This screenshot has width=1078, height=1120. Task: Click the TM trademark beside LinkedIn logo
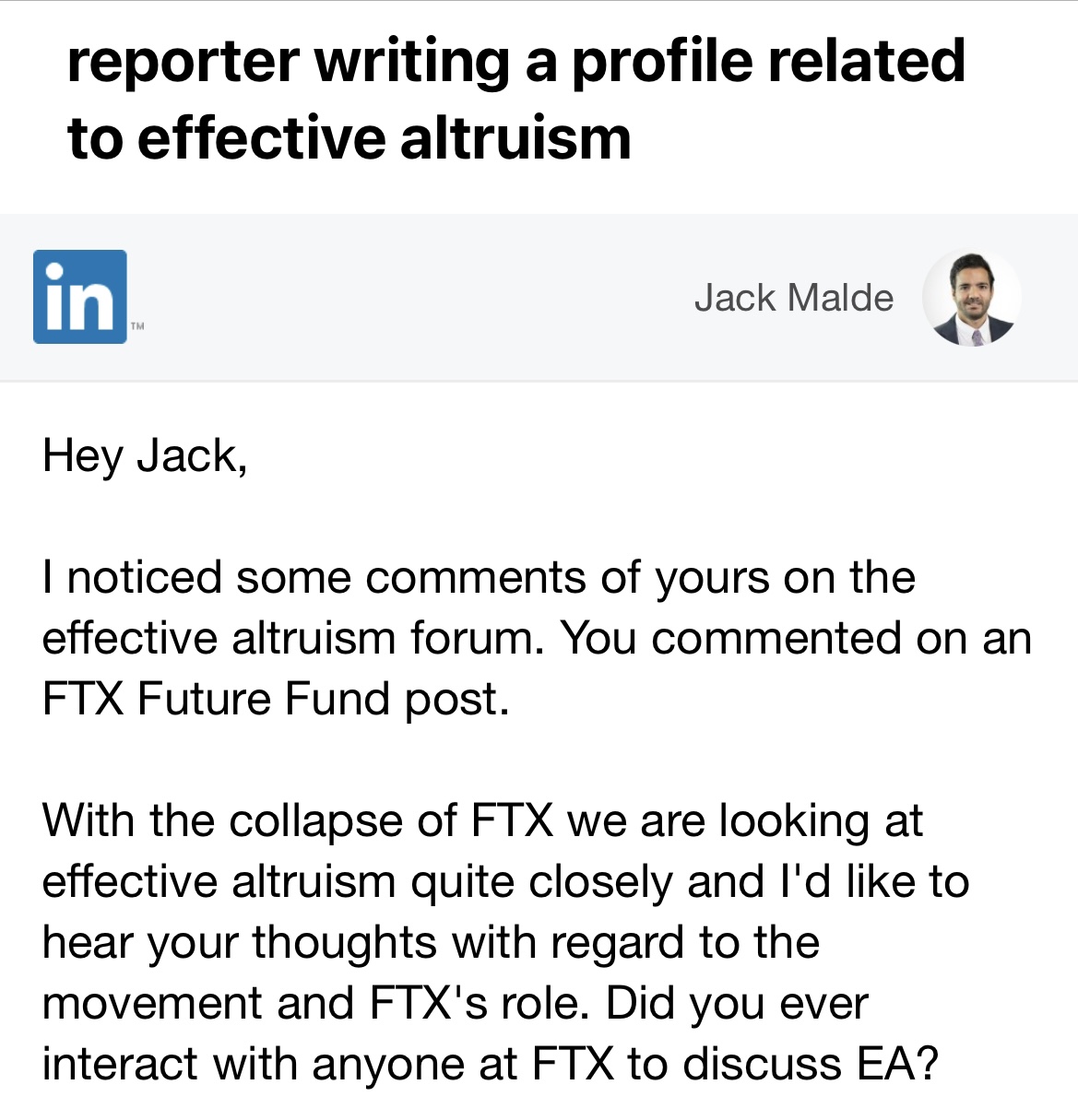click(137, 326)
